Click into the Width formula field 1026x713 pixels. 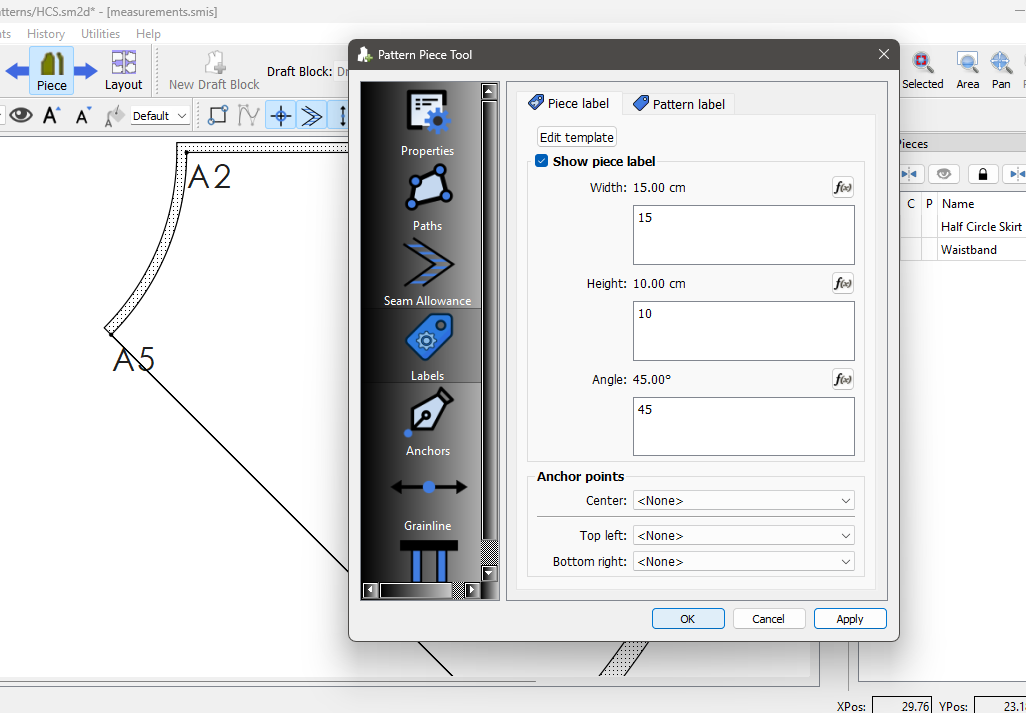(x=743, y=235)
